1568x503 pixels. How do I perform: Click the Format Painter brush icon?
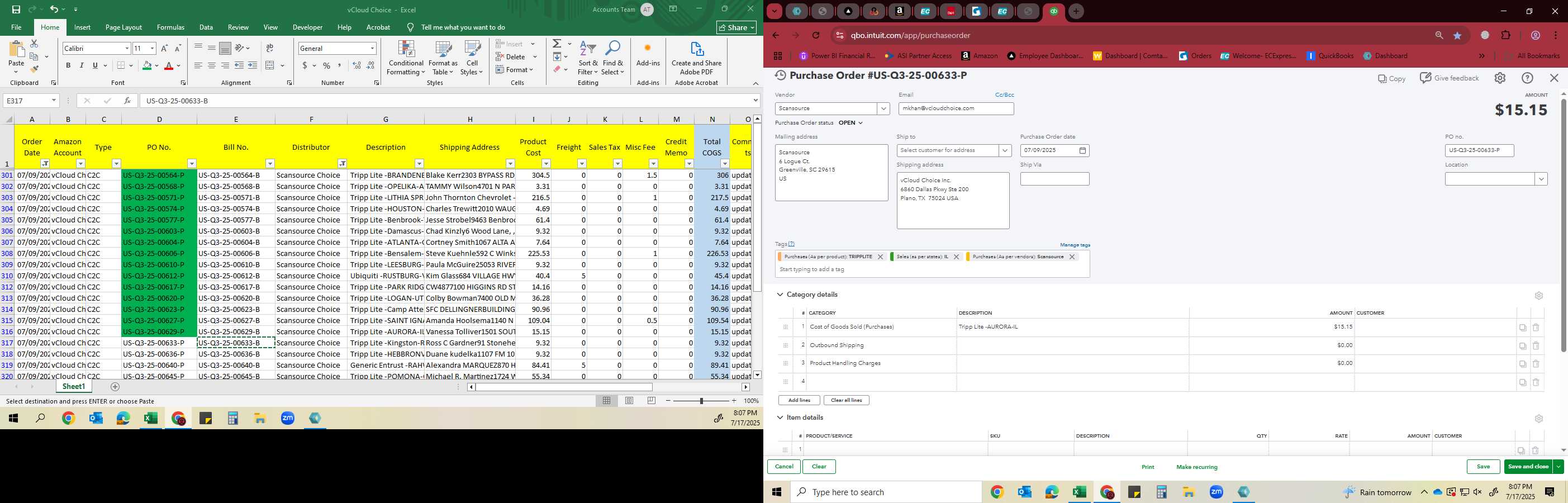[x=34, y=69]
